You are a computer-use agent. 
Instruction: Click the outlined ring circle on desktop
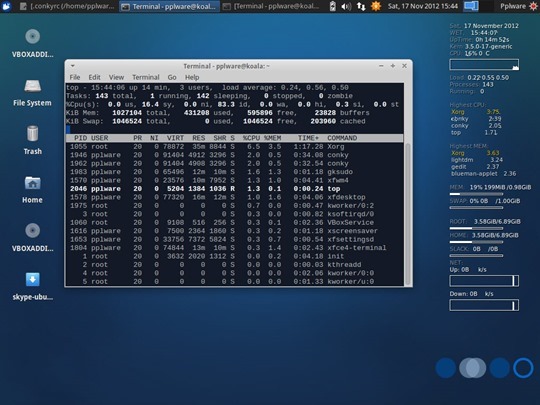[523, 368]
